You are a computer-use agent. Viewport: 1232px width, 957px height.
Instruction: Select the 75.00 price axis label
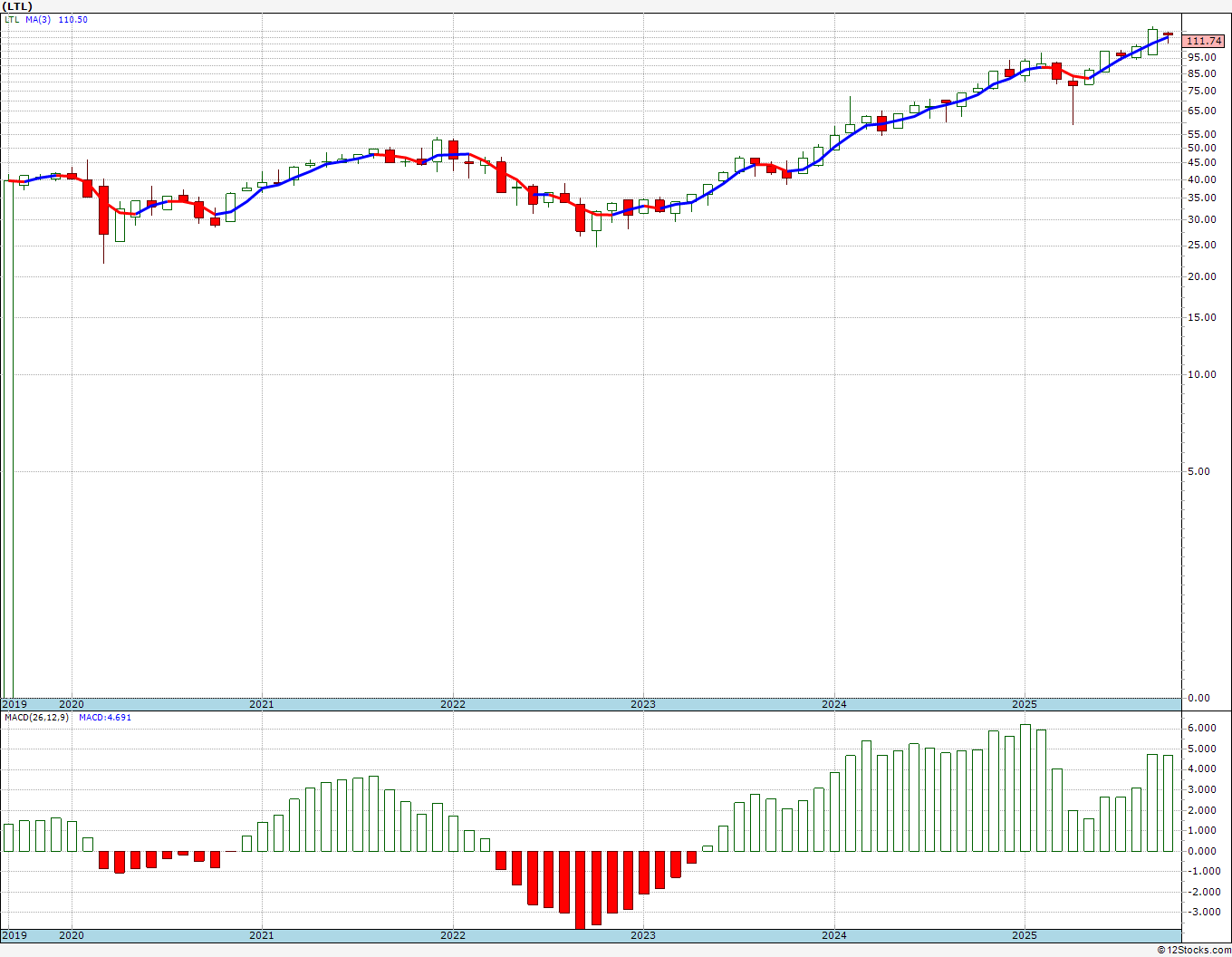pyautogui.click(x=1200, y=91)
